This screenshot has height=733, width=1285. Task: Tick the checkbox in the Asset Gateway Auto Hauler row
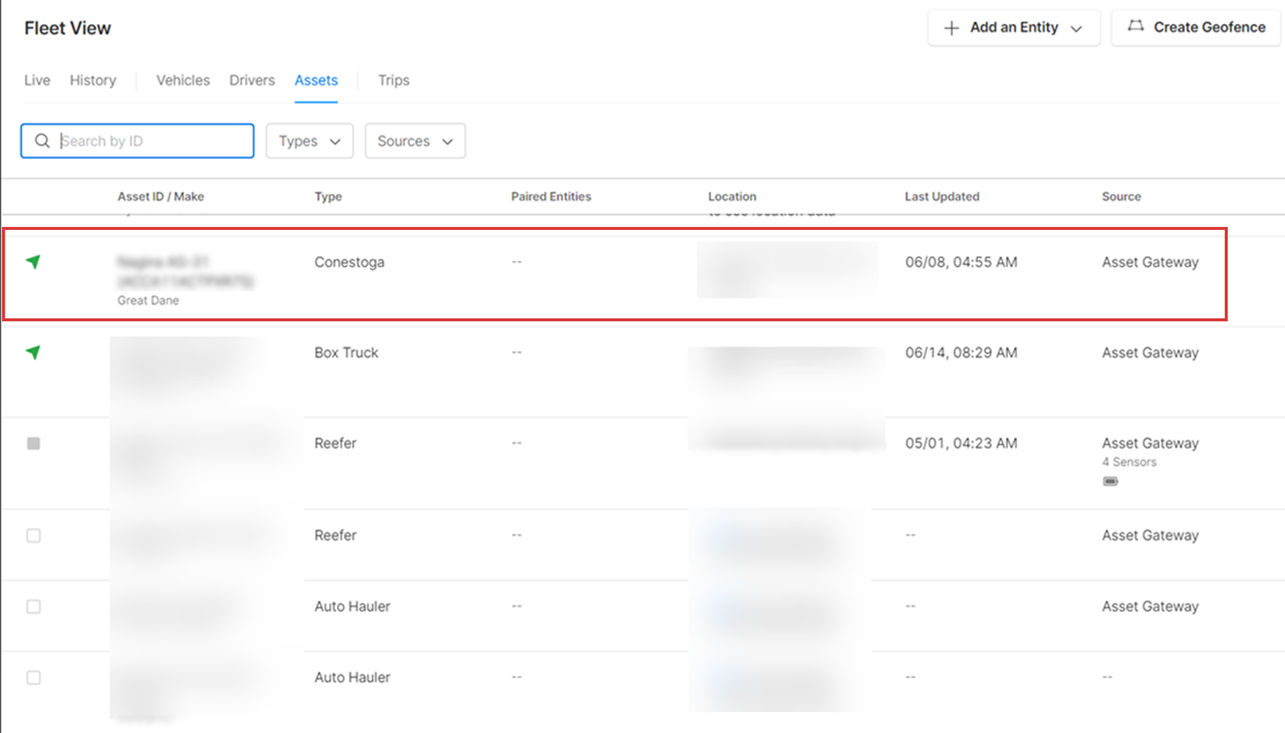coord(33,606)
